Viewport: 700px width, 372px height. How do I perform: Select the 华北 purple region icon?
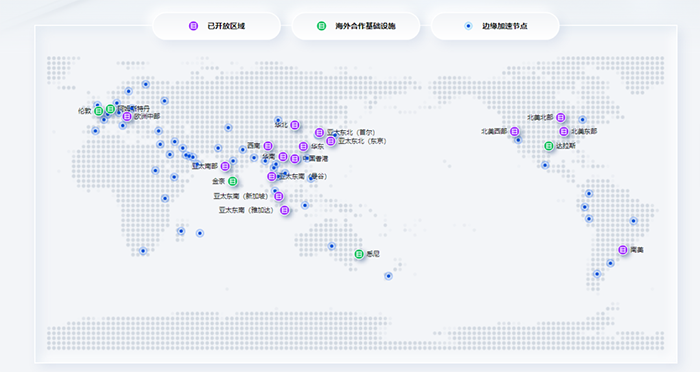295,125
